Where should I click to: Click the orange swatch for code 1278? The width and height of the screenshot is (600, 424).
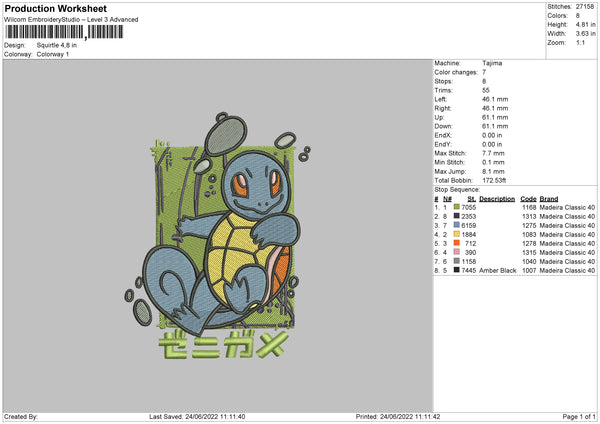(x=457, y=243)
